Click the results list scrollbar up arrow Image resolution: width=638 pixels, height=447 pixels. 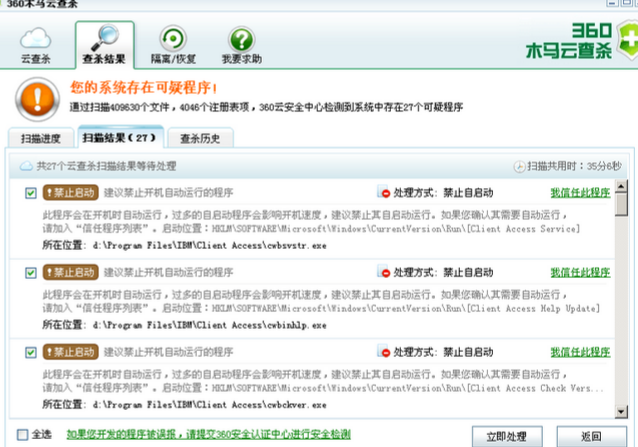click(x=621, y=187)
